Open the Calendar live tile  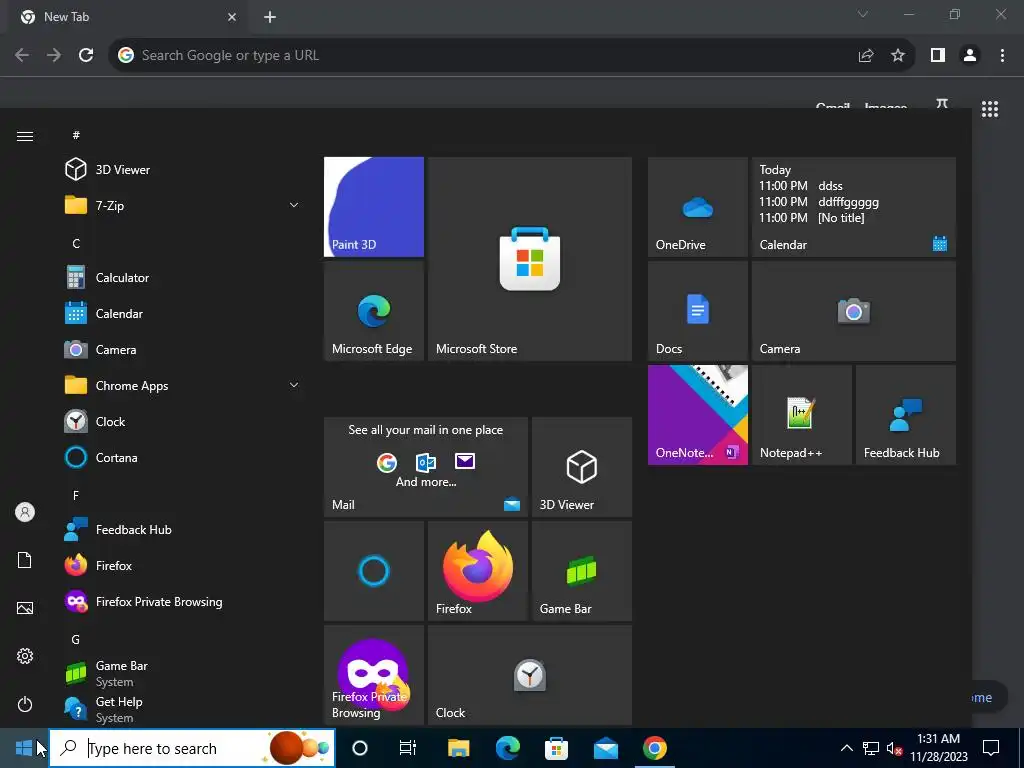(854, 207)
